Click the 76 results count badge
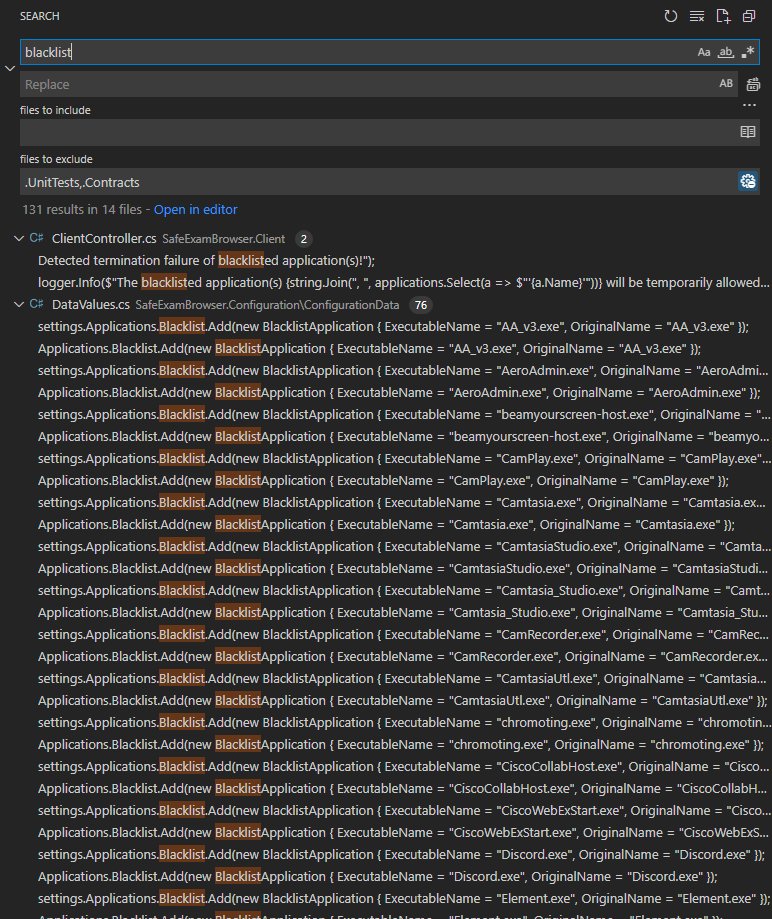 point(420,305)
